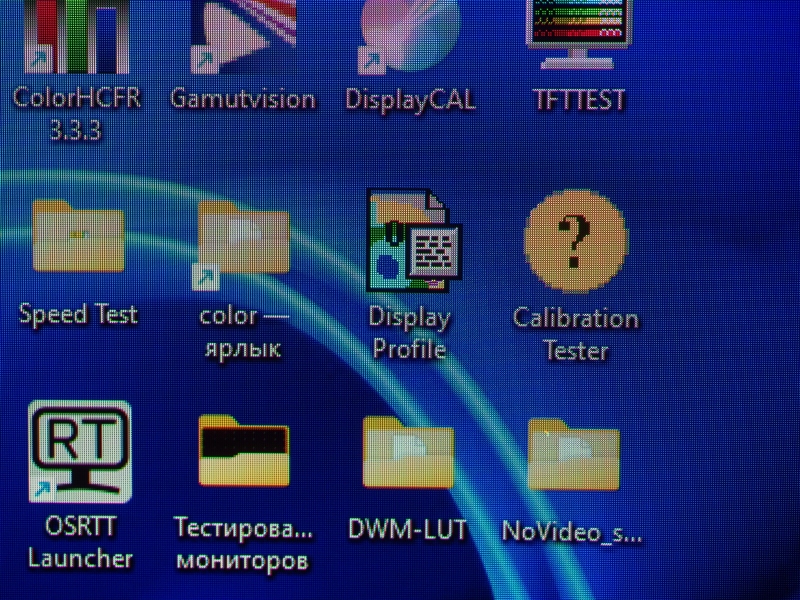Viewport: 800px width, 600px height.
Task: Click the 'TFTTEST' label text
Action: tap(580, 100)
